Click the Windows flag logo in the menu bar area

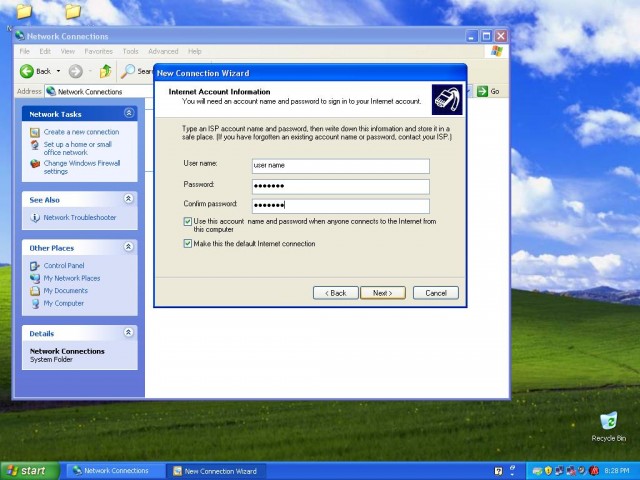point(497,51)
